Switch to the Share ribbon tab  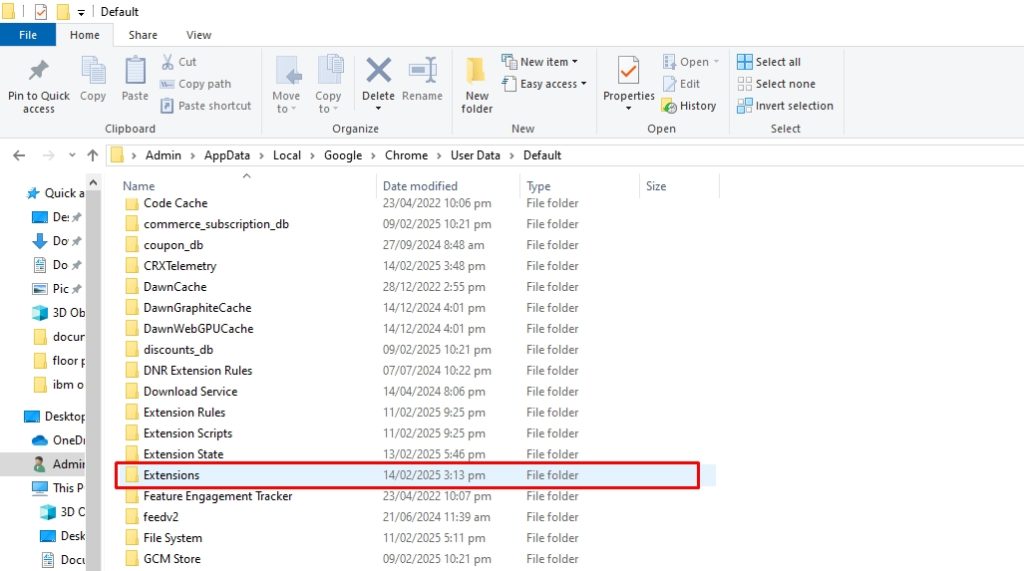[x=142, y=35]
